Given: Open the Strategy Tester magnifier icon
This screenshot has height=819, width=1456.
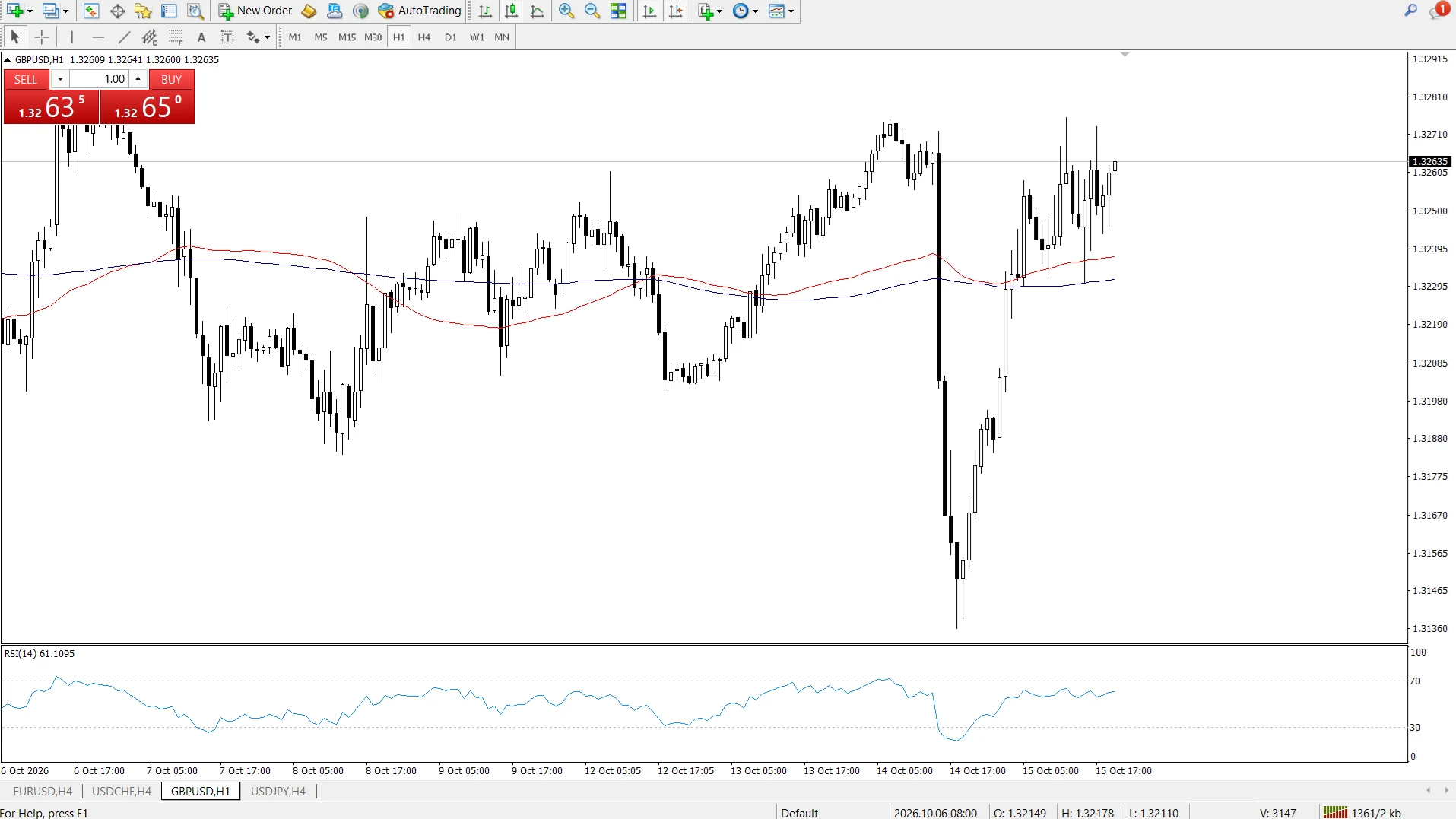Looking at the screenshot, I should click(x=195, y=11).
